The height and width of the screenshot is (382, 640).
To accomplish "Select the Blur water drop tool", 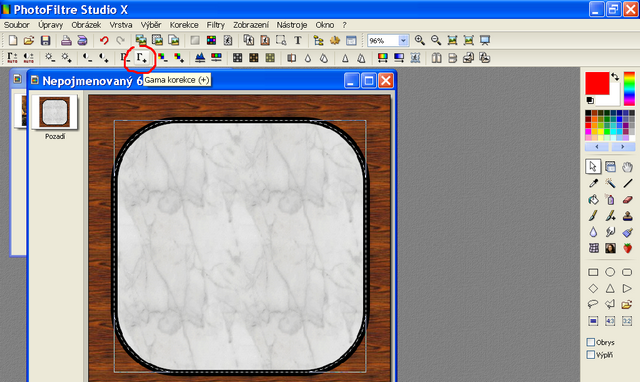I will pos(593,232).
